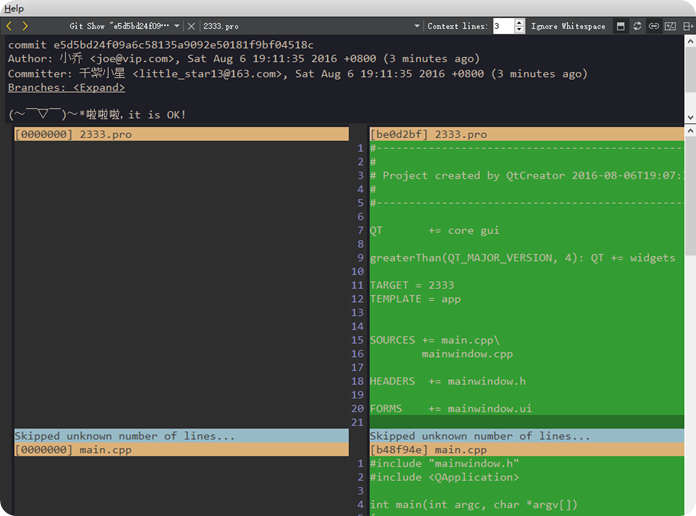Click line '#include <QApplication>'

tap(444, 477)
